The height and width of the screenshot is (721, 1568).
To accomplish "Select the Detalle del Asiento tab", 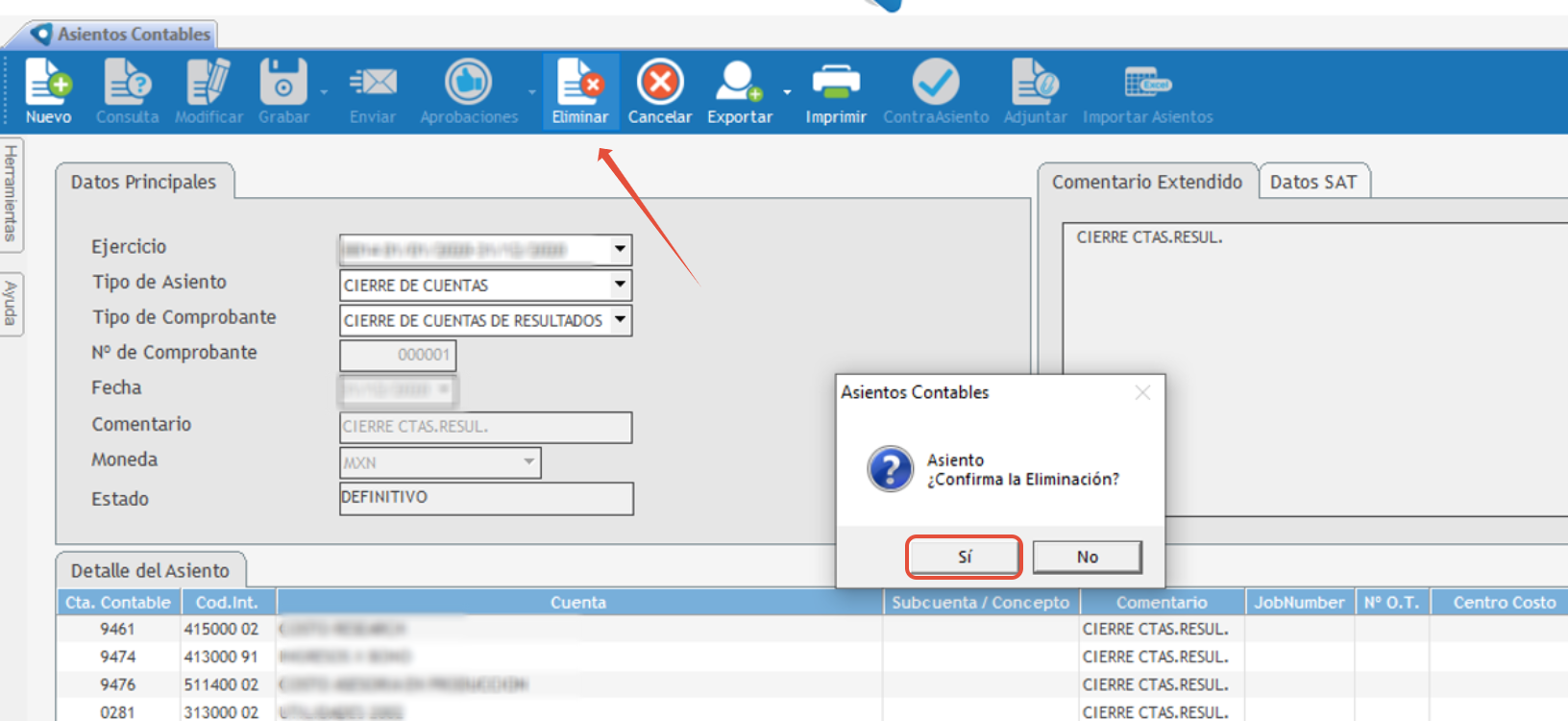I will tap(150, 570).
